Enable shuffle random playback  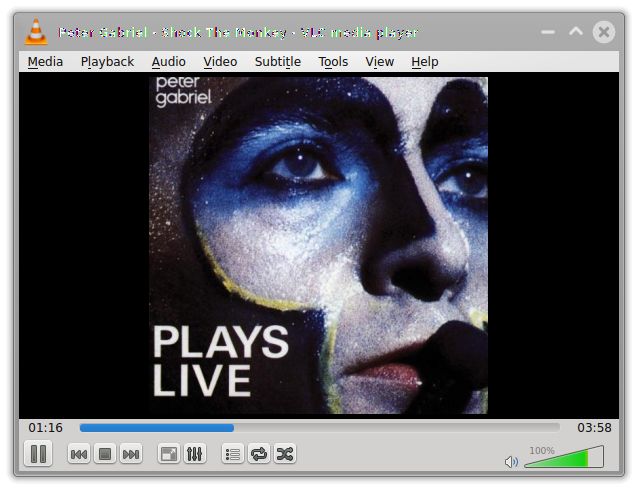click(x=285, y=454)
